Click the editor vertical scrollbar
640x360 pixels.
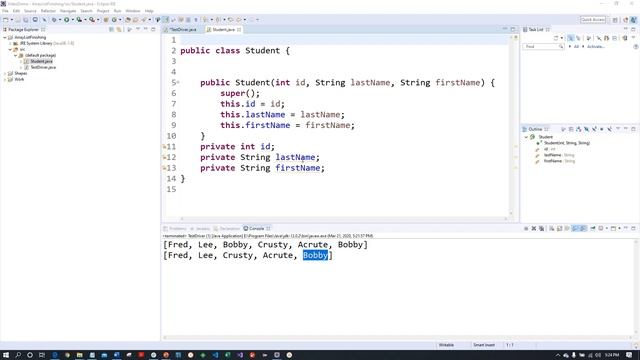[511, 124]
